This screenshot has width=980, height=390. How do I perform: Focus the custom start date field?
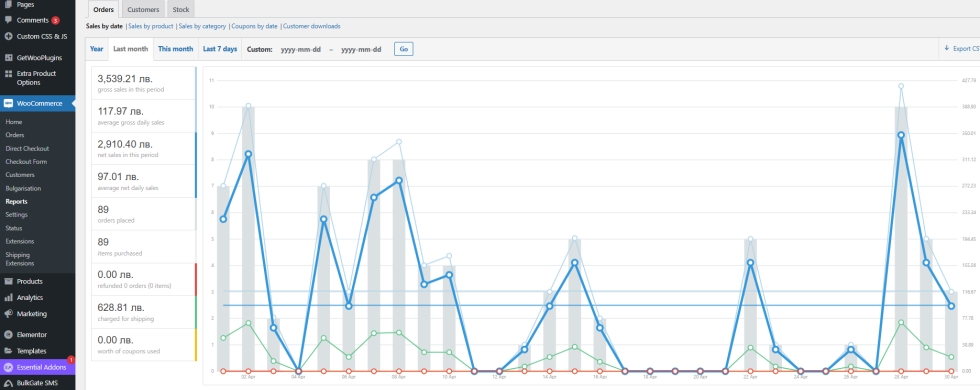[x=301, y=49]
